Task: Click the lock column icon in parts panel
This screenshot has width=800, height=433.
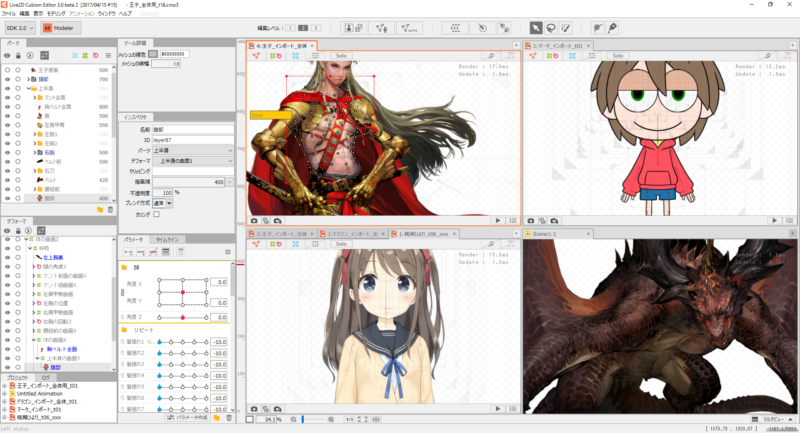Action: [18, 55]
